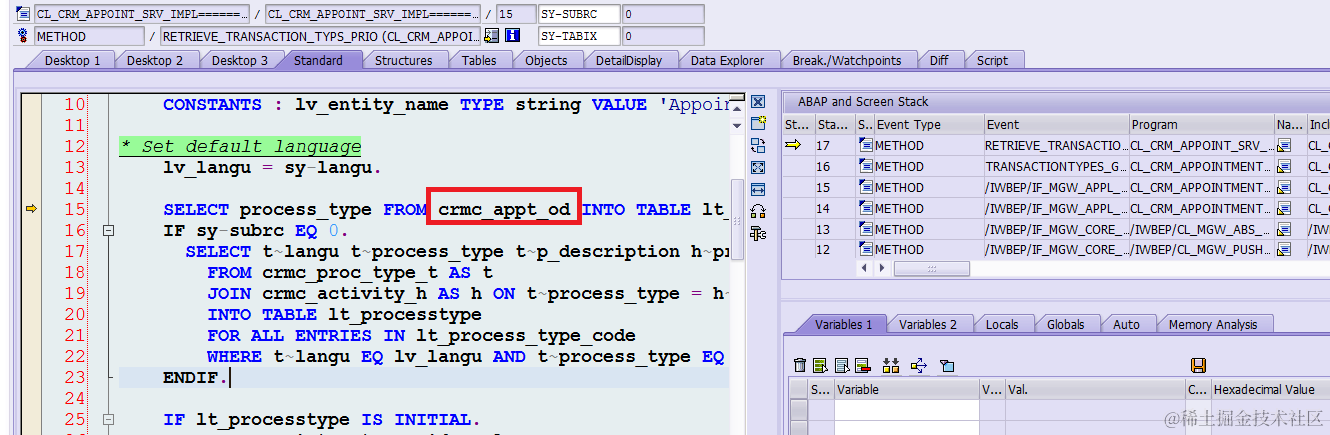Viewport: 1330px width, 435px height.
Task: Open the Script tab
Action: pyautogui.click(x=992, y=60)
